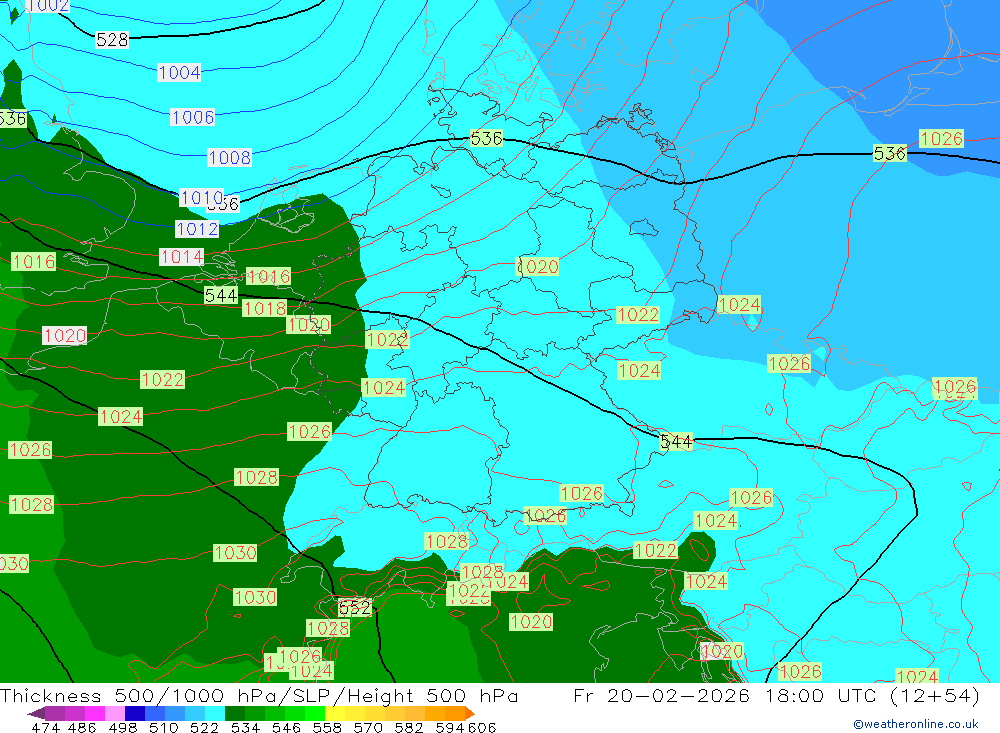
Task: Pick the darkest green legend swatch above 534
Action: (x=235, y=713)
